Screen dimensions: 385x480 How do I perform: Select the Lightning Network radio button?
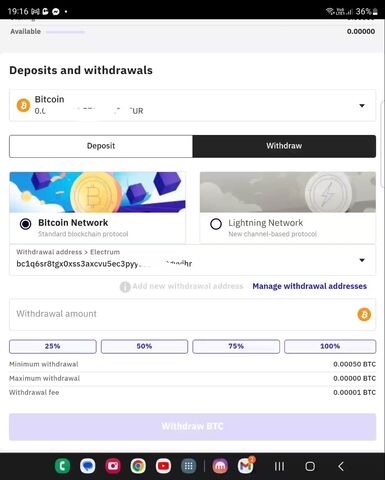tap(216, 224)
